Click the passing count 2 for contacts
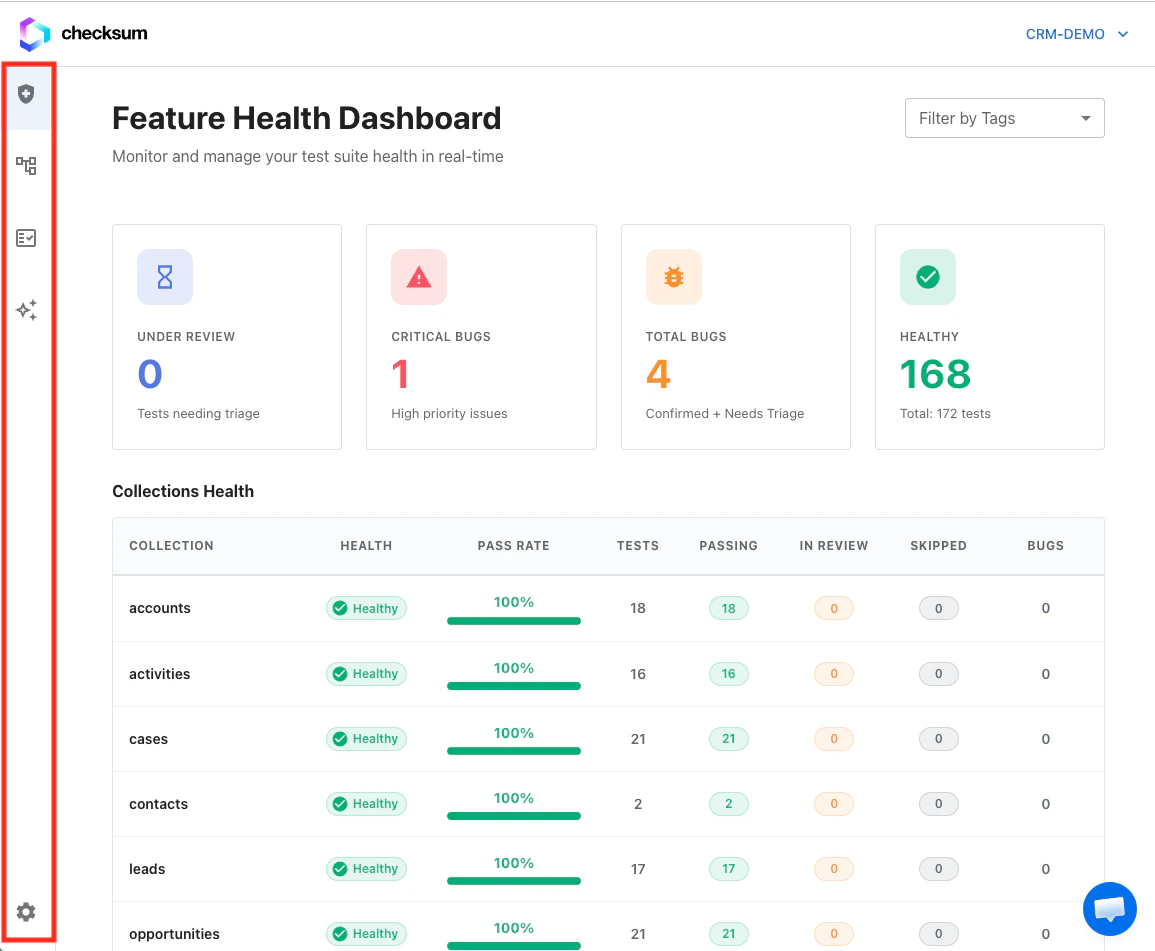 729,804
